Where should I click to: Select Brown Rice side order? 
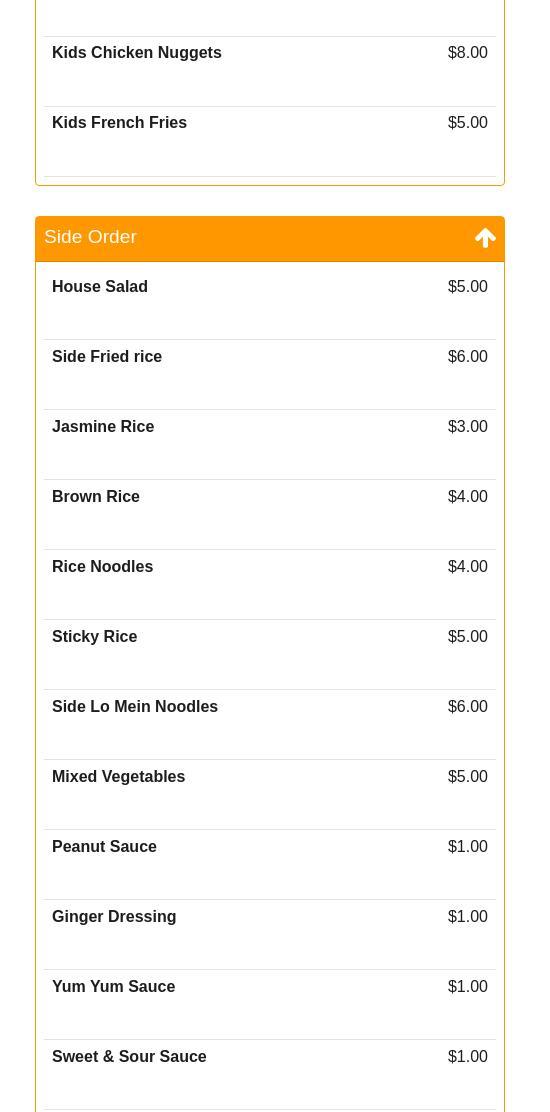click(270, 515)
